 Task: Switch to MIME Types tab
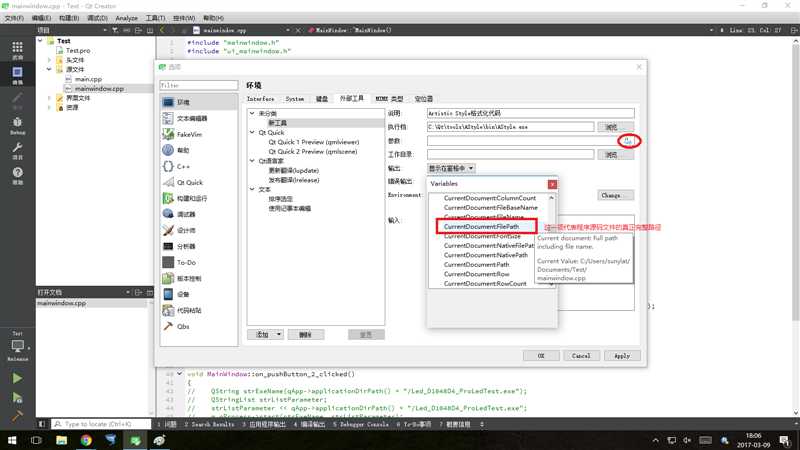(x=389, y=99)
